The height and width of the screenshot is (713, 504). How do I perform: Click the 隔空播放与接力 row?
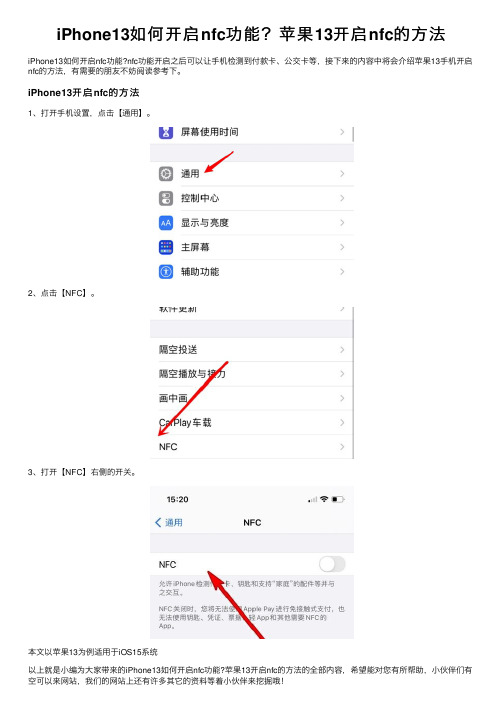(252, 374)
